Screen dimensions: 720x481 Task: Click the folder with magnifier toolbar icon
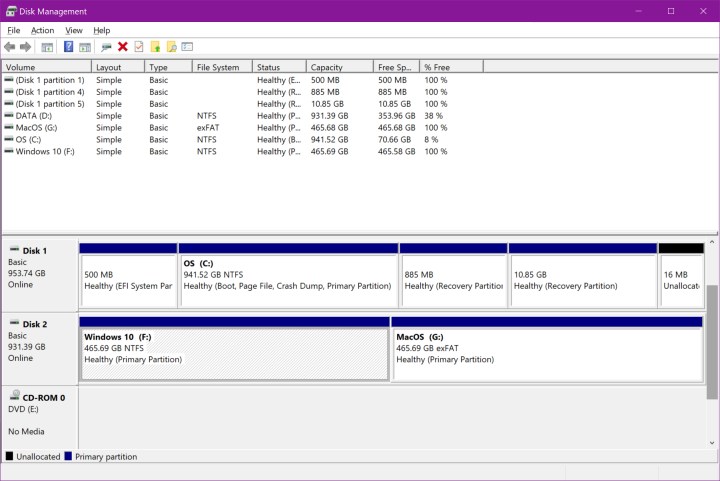pyautogui.click(x=171, y=47)
